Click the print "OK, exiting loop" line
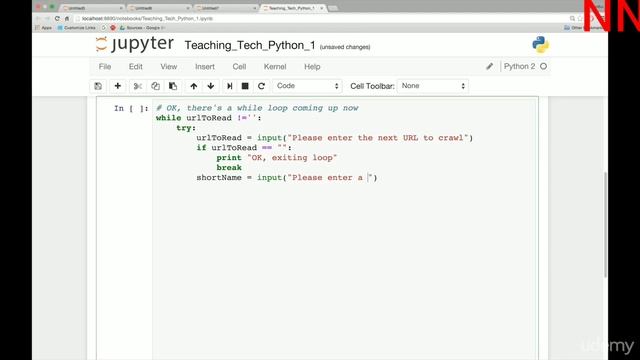The width and height of the screenshot is (640, 360). pyautogui.click(x=277, y=158)
